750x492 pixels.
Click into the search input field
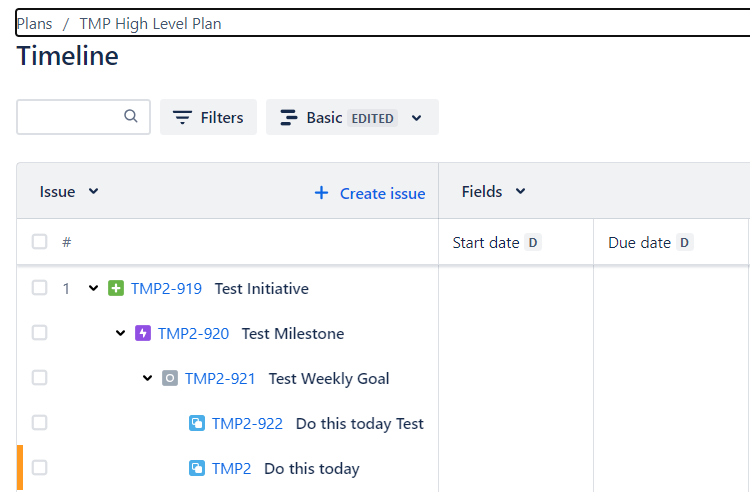tap(83, 117)
